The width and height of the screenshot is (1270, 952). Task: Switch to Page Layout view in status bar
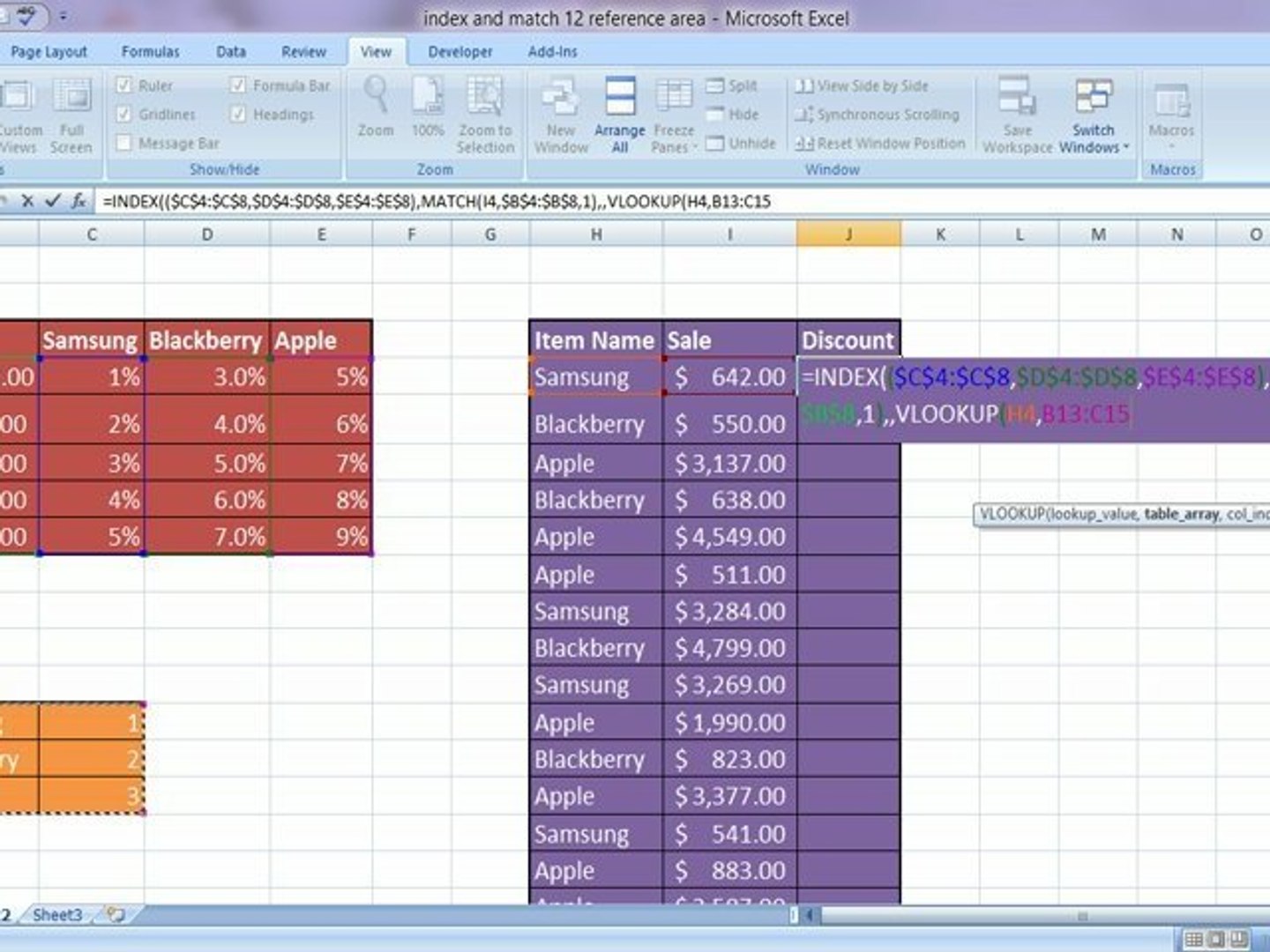1216,939
